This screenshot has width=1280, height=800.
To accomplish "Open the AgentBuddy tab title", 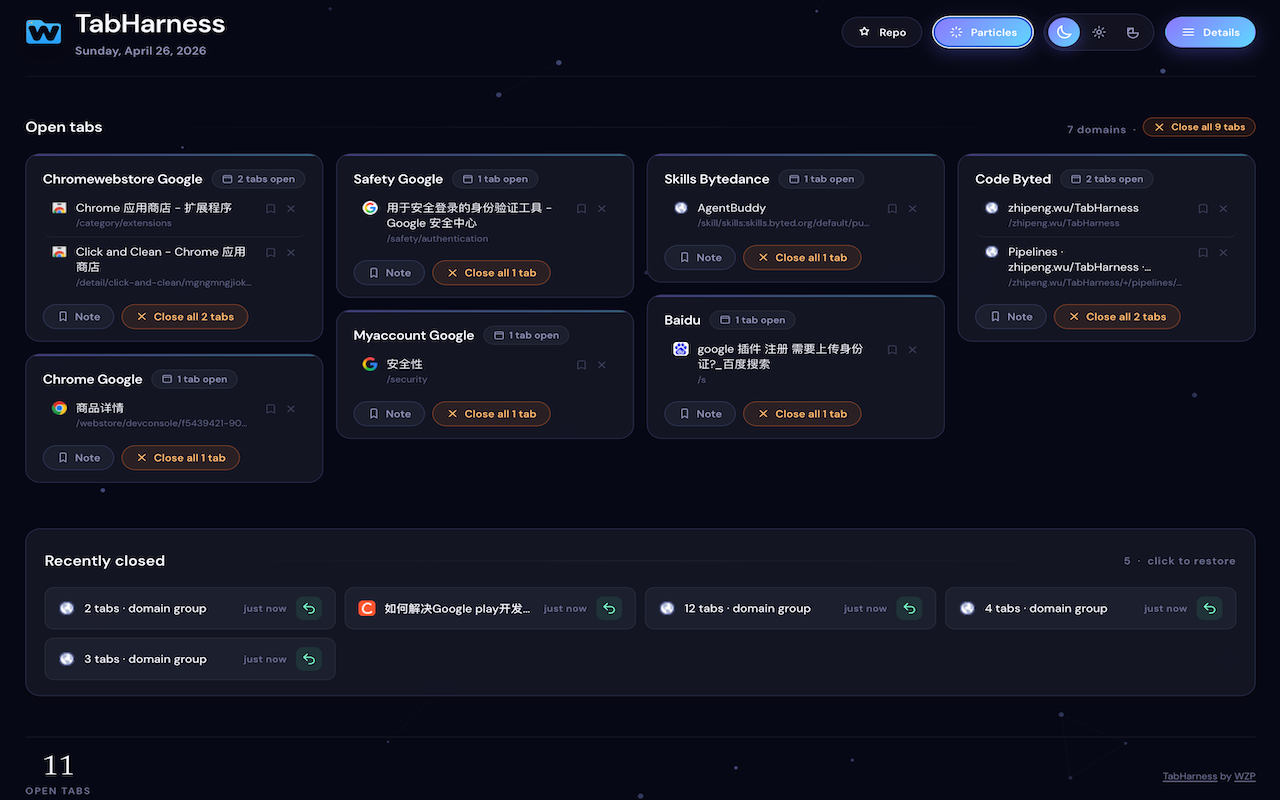I will [732, 208].
